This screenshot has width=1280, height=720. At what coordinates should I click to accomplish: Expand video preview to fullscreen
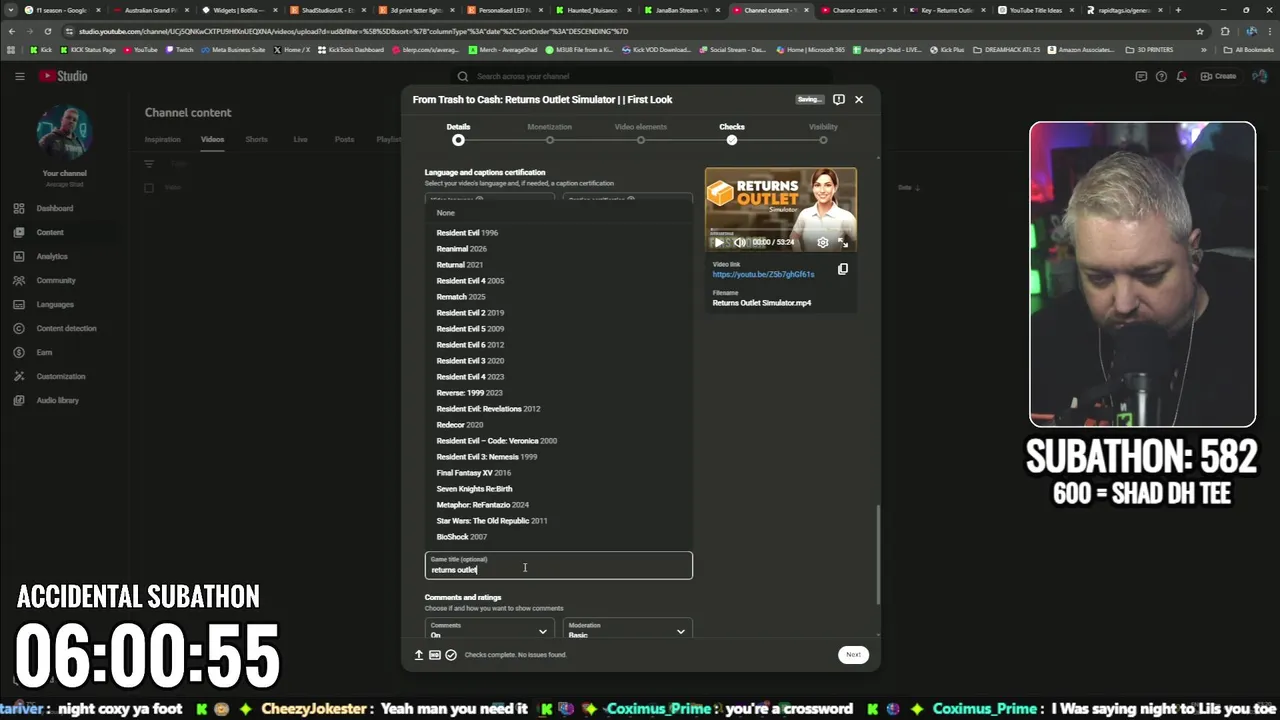(843, 242)
